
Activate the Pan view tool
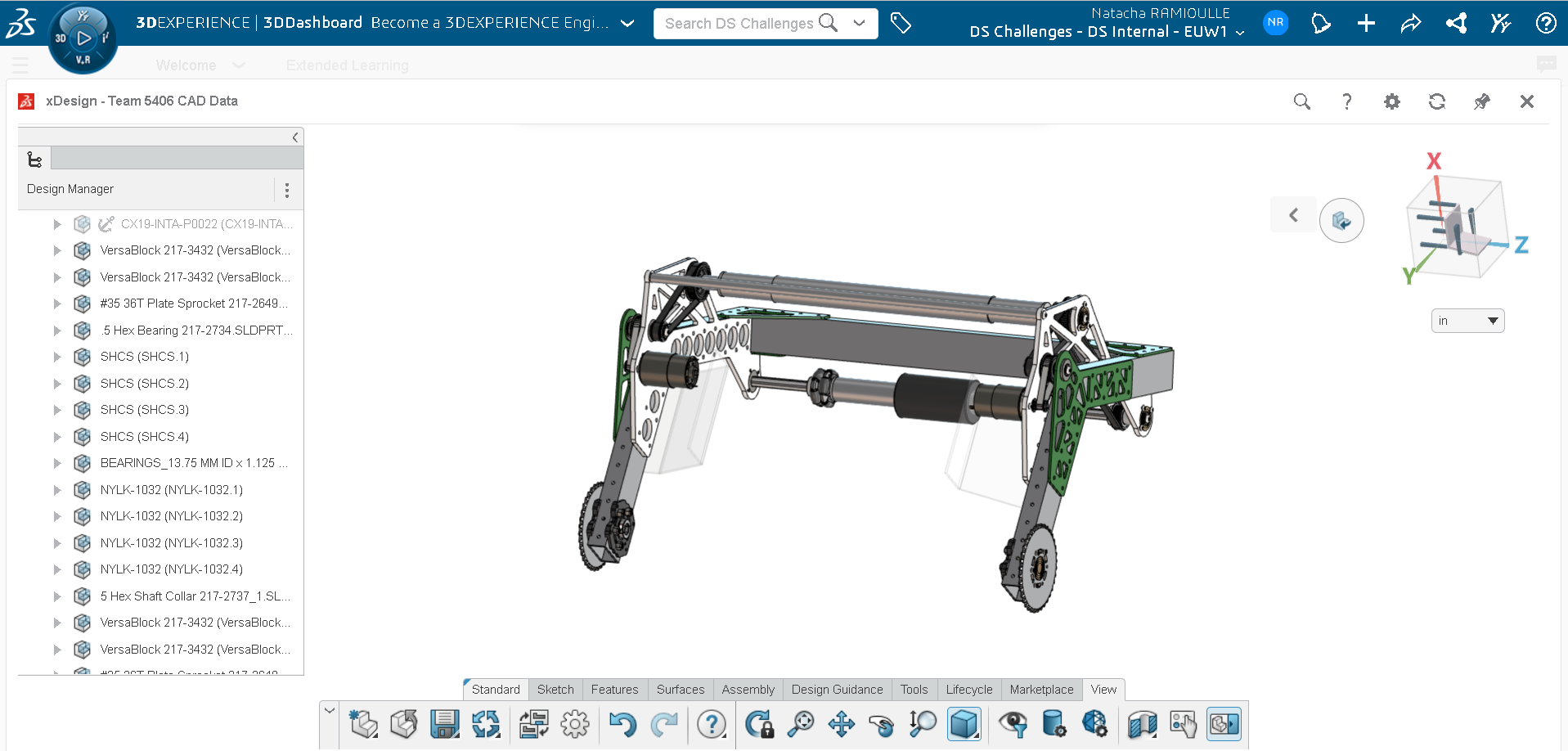coord(842,724)
